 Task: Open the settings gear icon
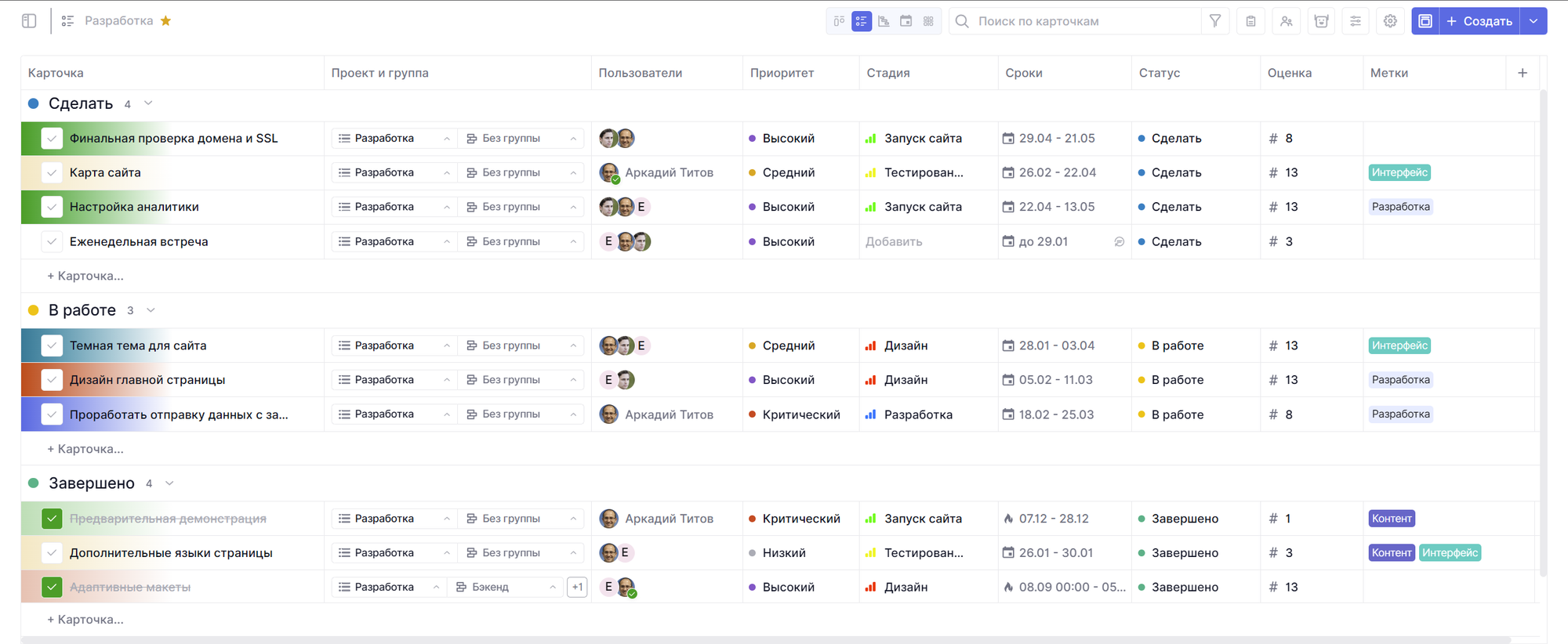pyautogui.click(x=1390, y=21)
